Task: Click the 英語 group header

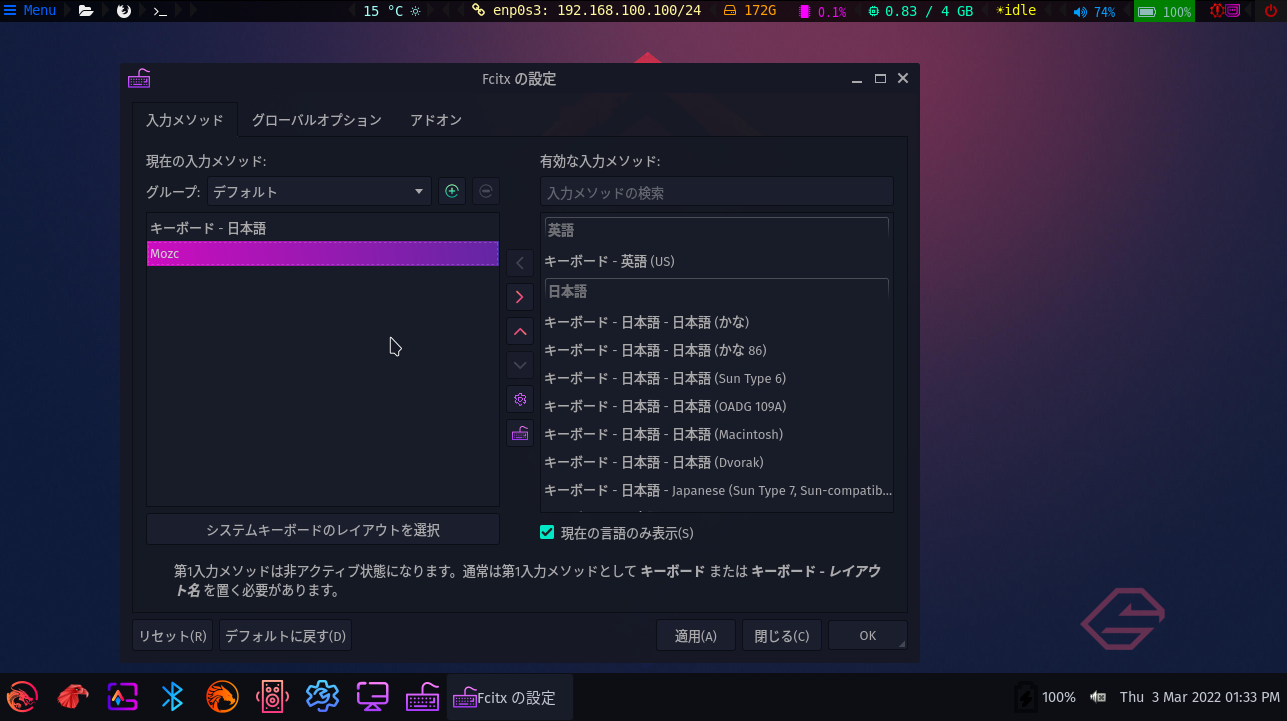Action: 717,231
